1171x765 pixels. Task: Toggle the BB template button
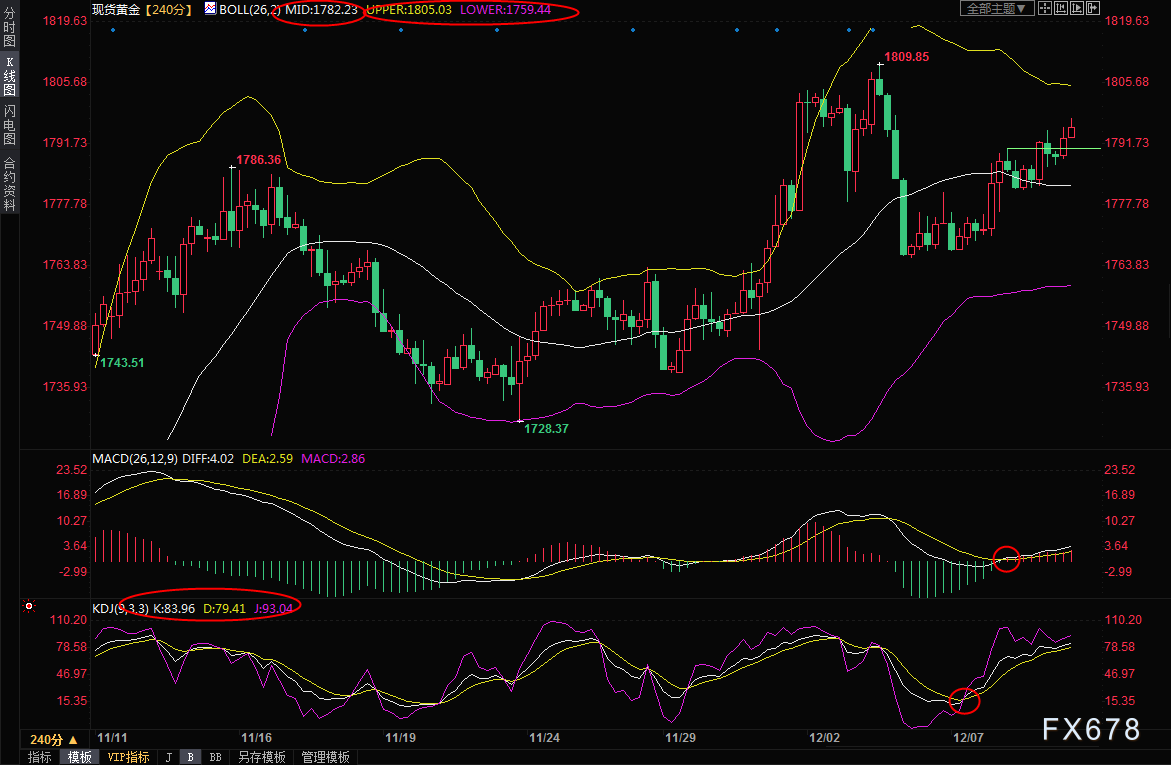tap(215, 757)
